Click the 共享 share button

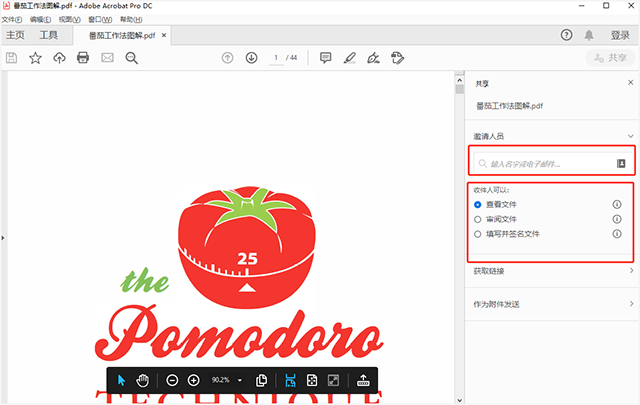tap(610, 58)
